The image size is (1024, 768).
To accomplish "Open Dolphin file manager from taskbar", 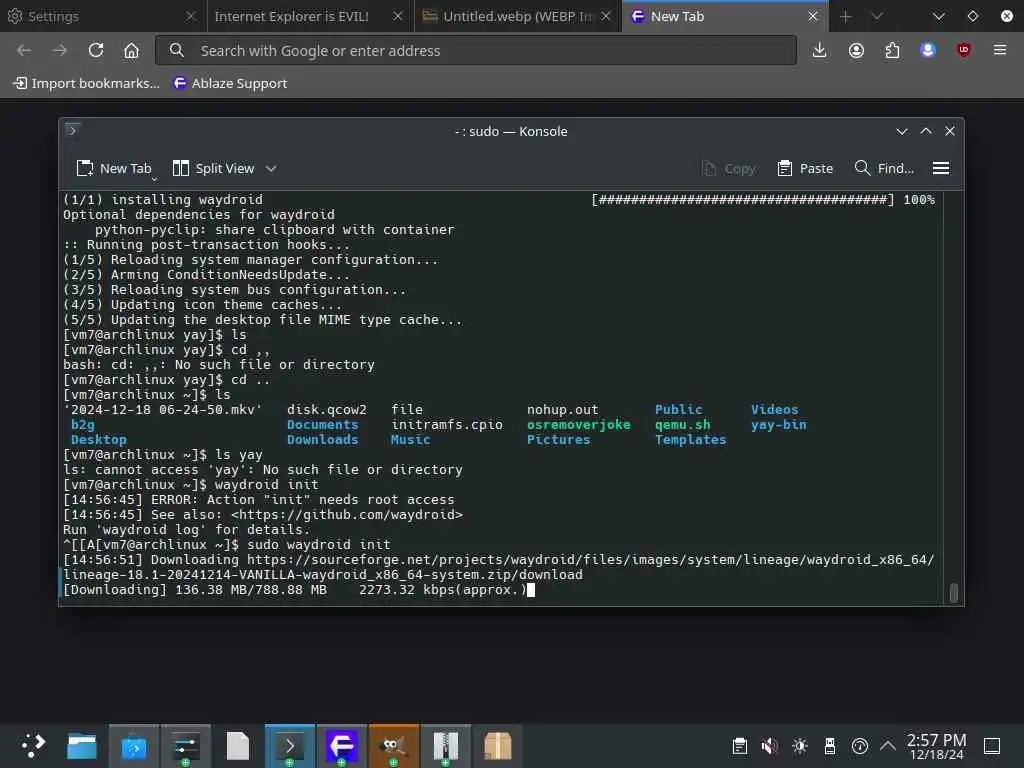I will [x=82, y=745].
